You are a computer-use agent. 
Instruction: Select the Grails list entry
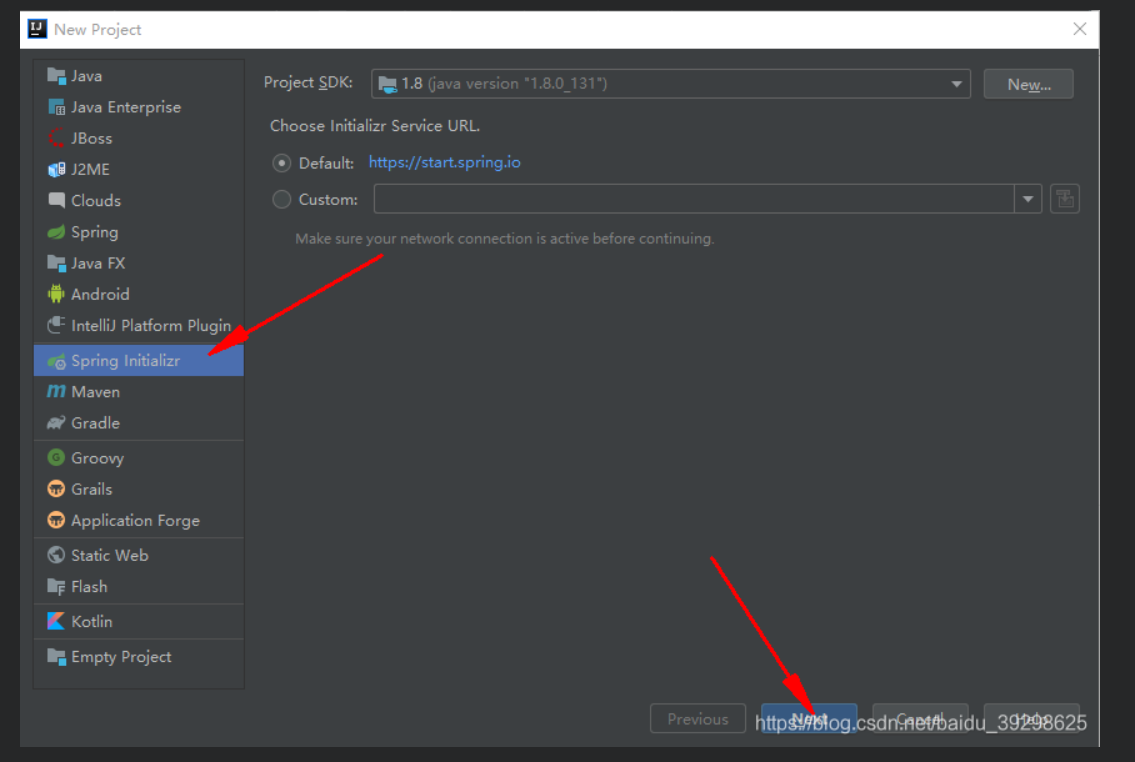click(139, 489)
